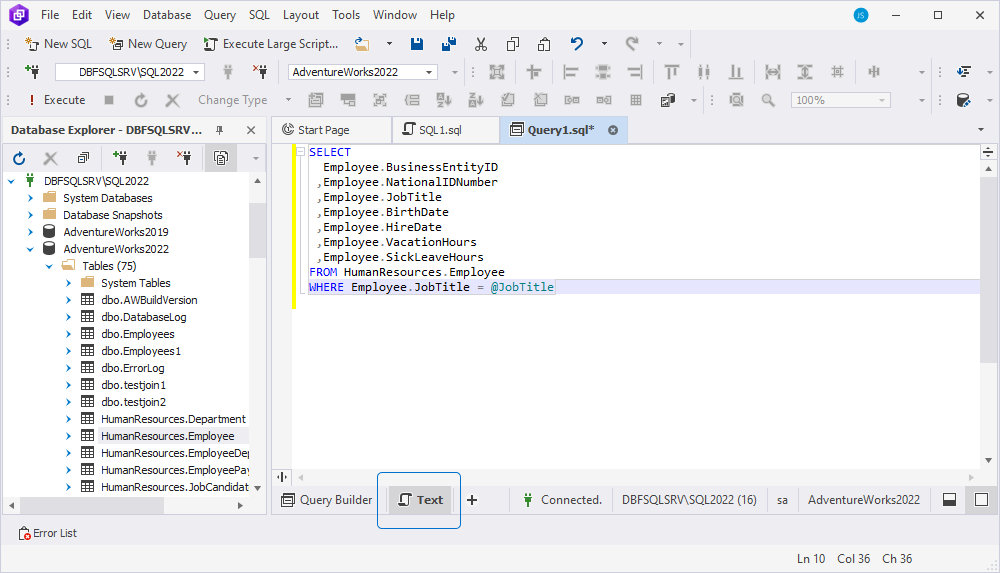Click the Copy icon in toolbar
The height and width of the screenshot is (573, 1000).
513,44
